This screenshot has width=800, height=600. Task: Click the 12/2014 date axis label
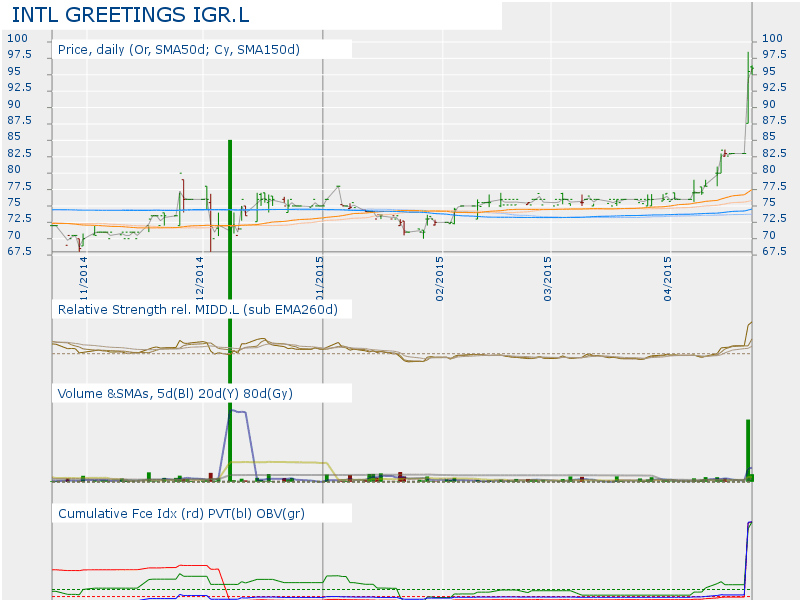pos(199,279)
